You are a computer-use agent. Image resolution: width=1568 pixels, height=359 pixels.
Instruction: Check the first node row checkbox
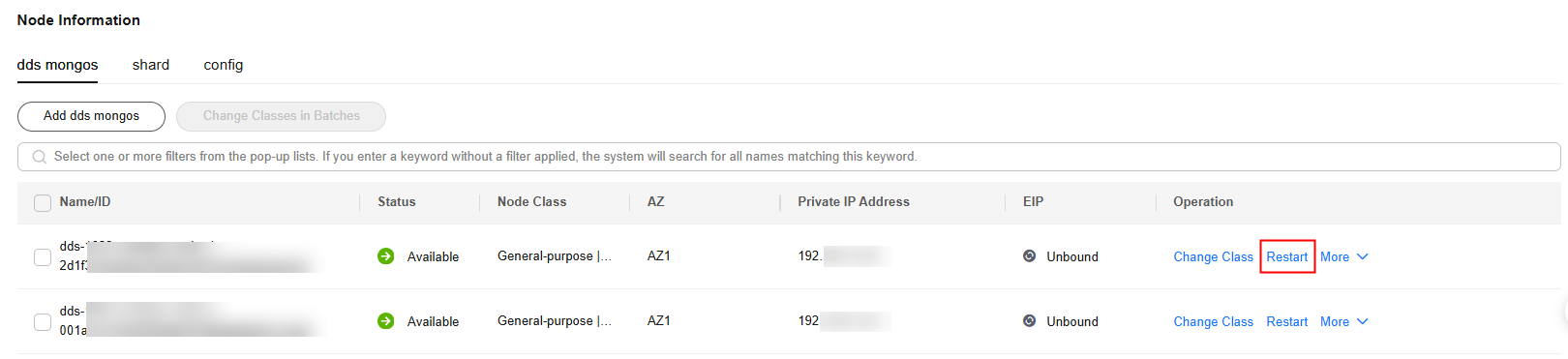43,257
